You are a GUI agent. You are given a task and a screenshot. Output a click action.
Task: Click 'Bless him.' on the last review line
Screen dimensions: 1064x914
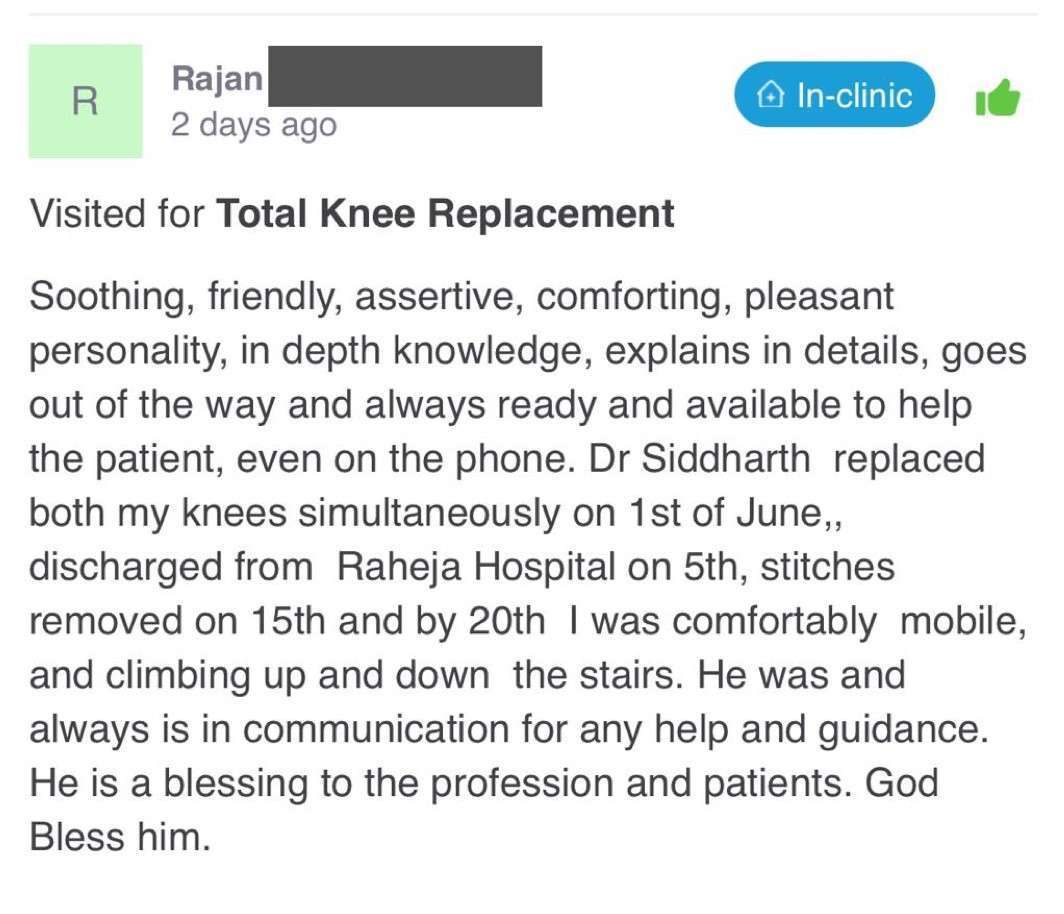click(120, 836)
